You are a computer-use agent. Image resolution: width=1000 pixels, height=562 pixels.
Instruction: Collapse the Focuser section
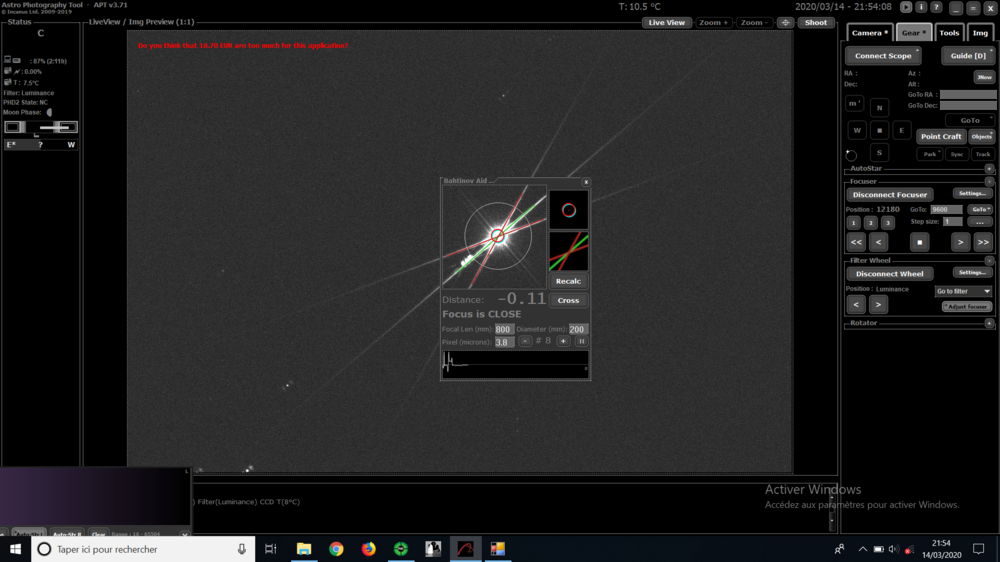pyautogui.click(x=989, y=182)
